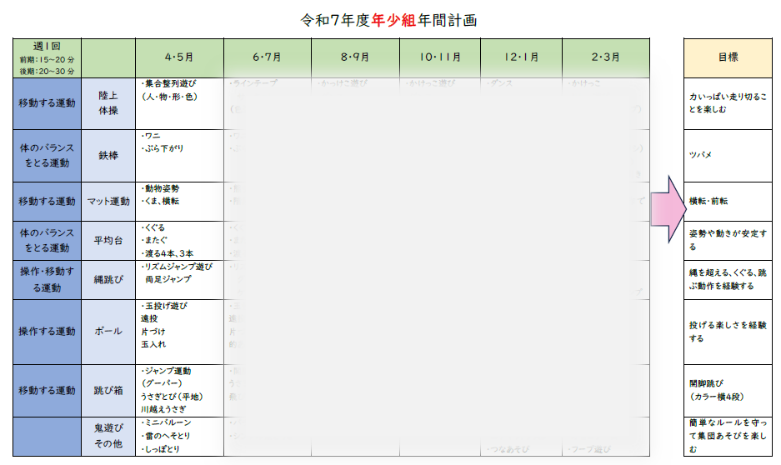Click the 縄跳び activity cell
The image size is (781, 465).
pyautogui.click(x=108, y=279)
